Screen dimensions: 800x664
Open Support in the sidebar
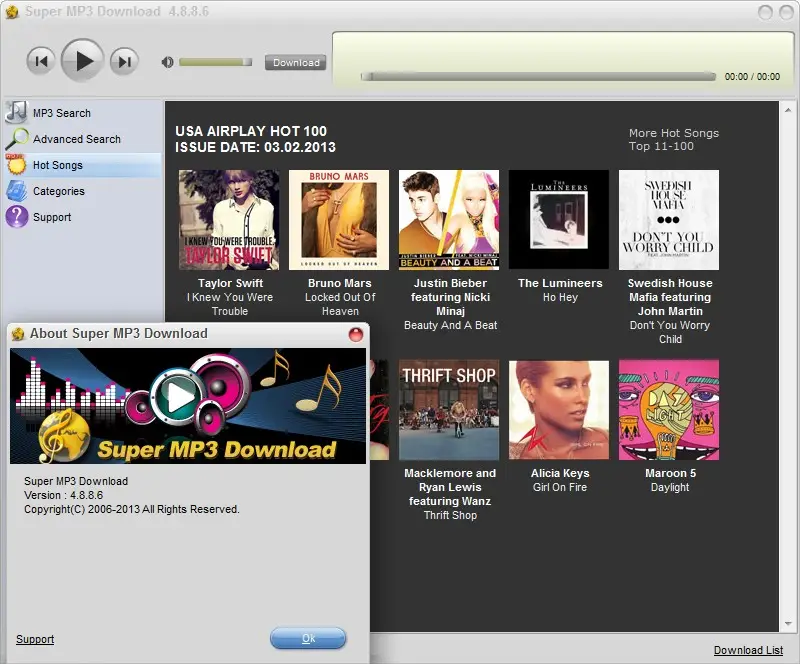click(x=52, y=217)
